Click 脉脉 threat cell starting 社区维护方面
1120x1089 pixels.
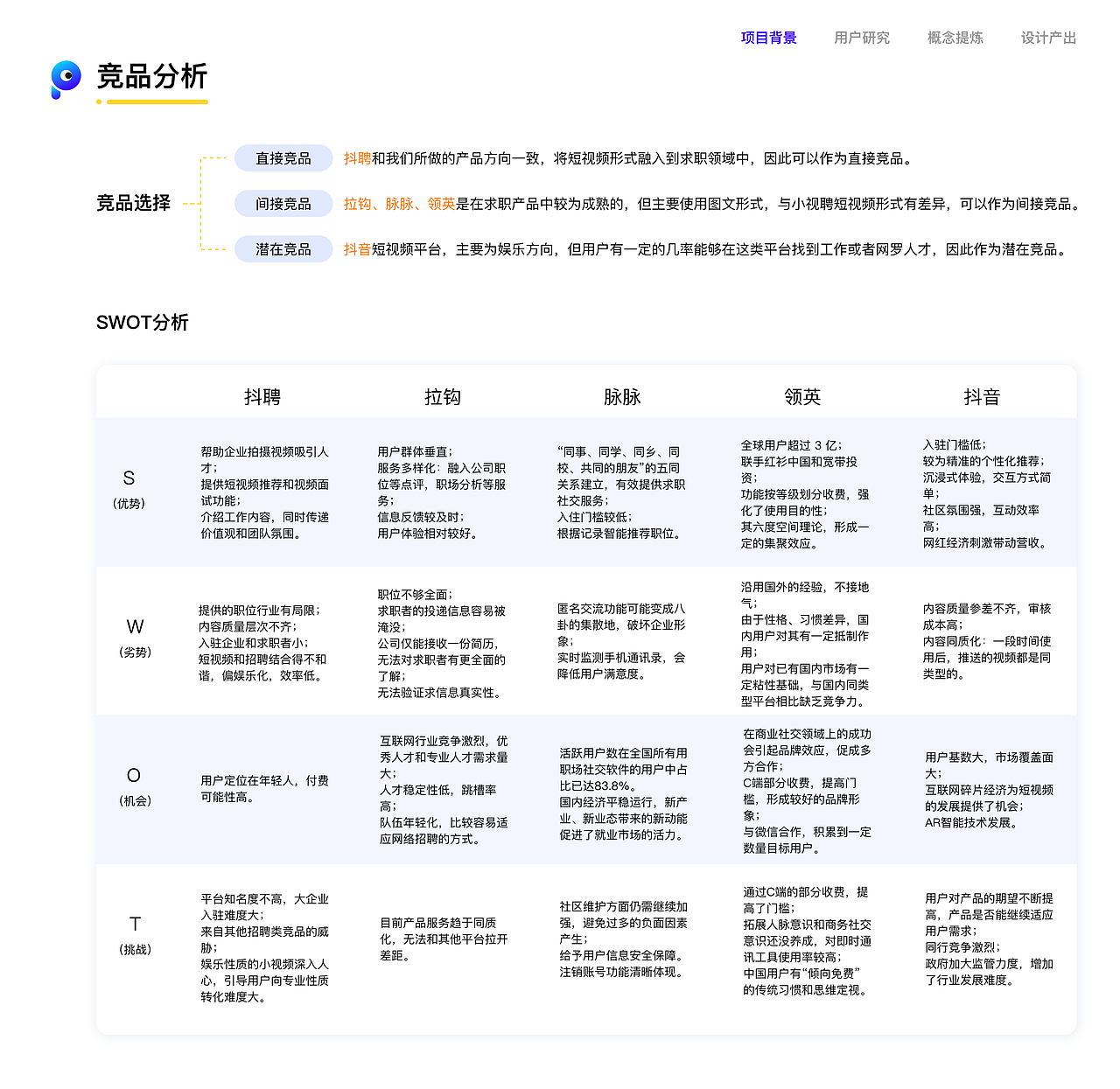click(x=624, y=939)
